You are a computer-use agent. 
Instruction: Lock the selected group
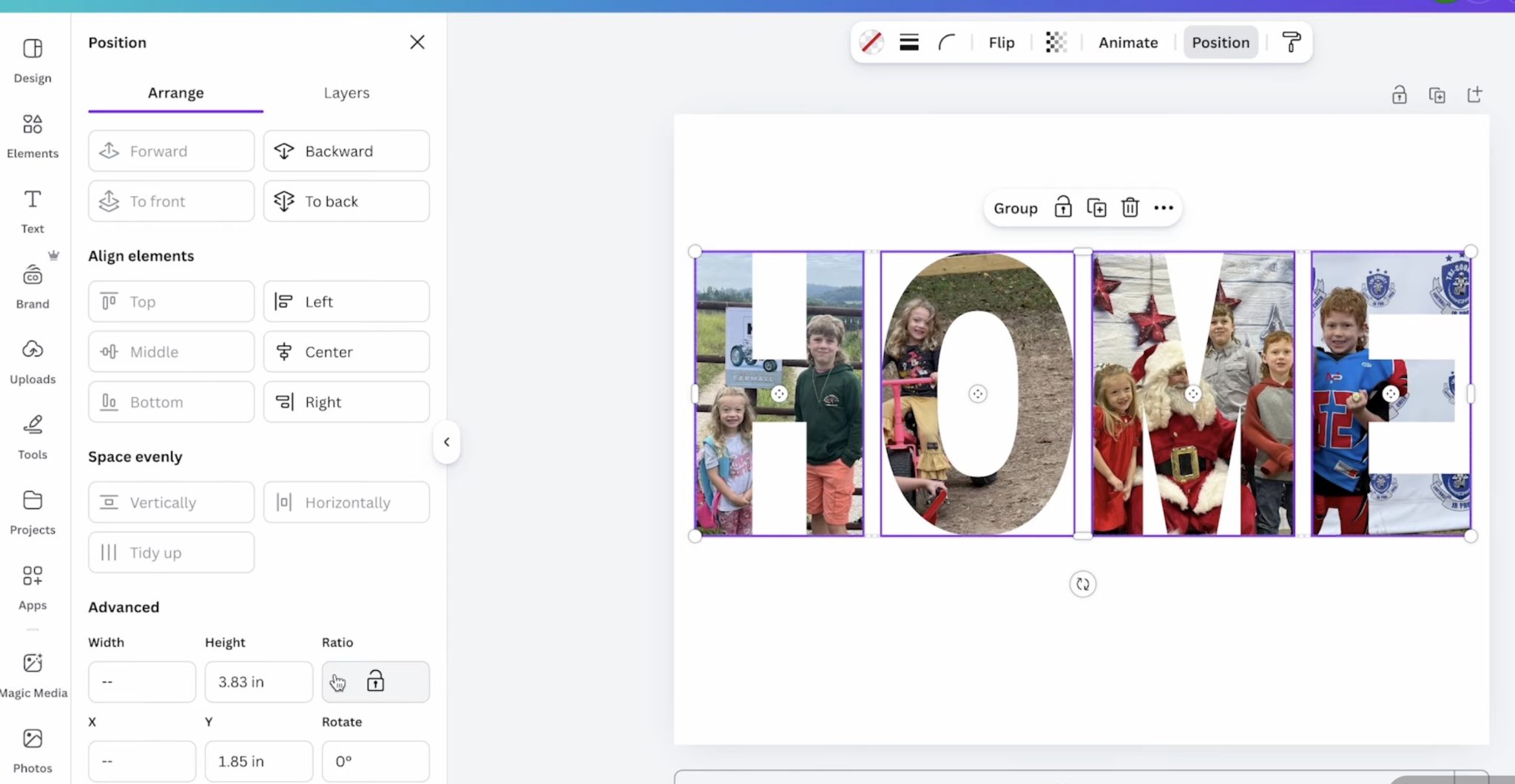[x=1062, y=208]
